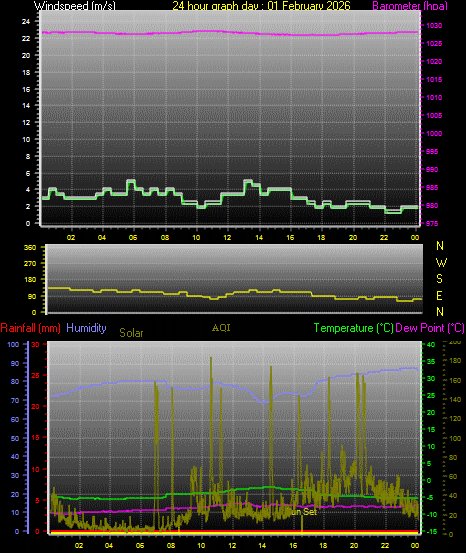Click the "Barometer (hpa)" axis title
This screenshot has width=466, height=553.
coord(410,6)
